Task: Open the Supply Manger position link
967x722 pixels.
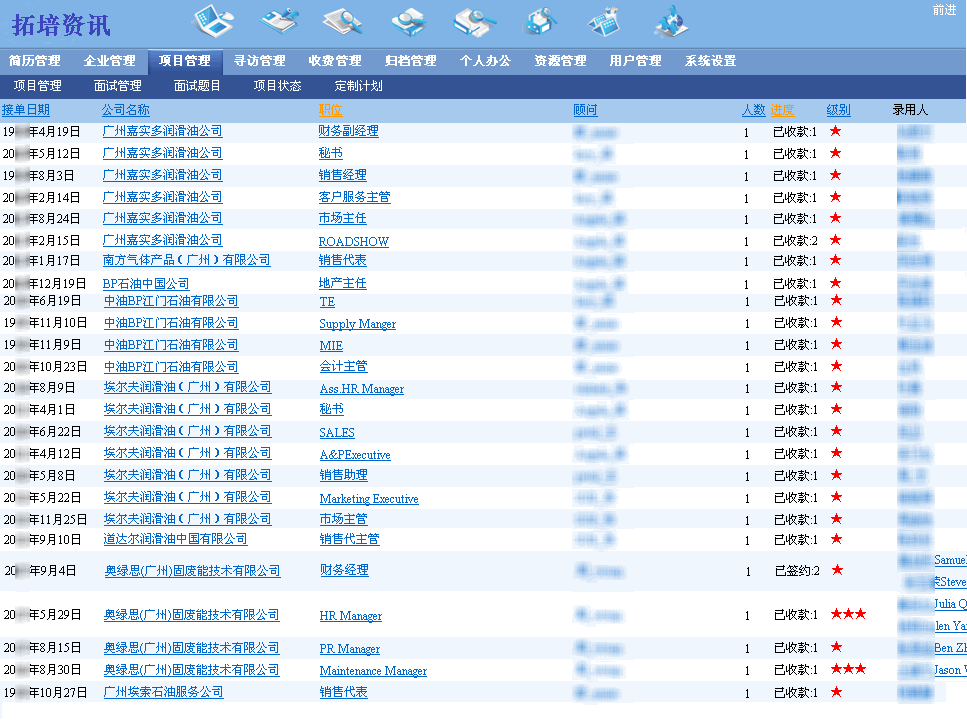Action: pyautogui.click(x=358, y=324)
